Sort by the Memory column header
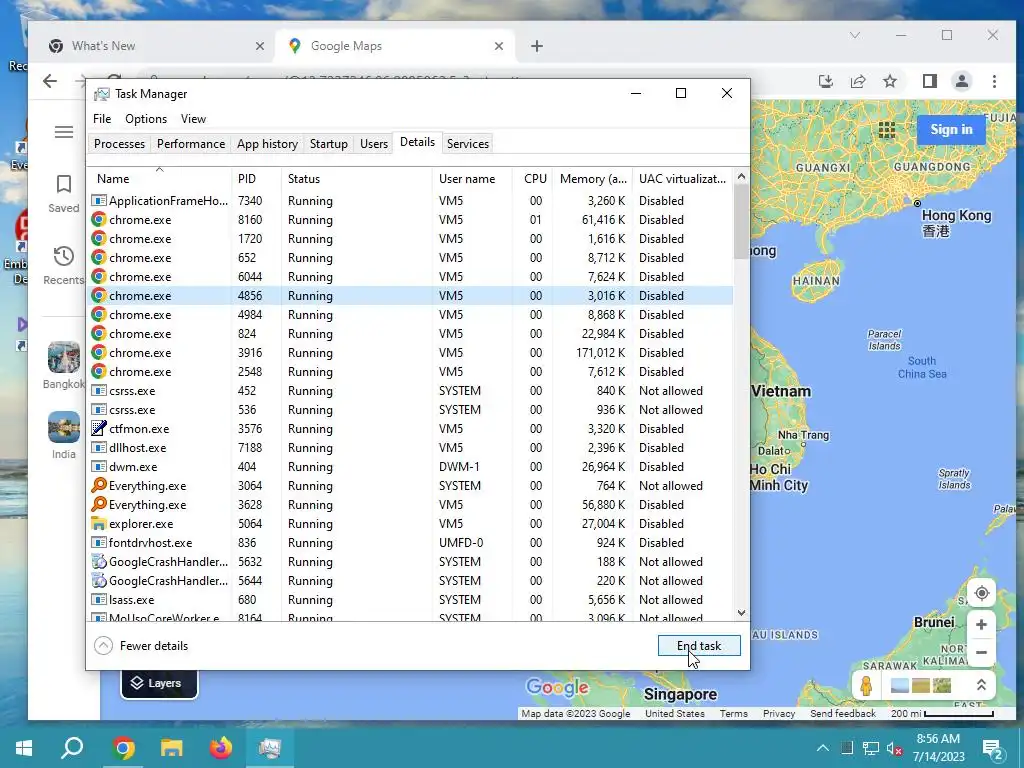Screen dimensions: 1024x768 click(x=592, y=178)
